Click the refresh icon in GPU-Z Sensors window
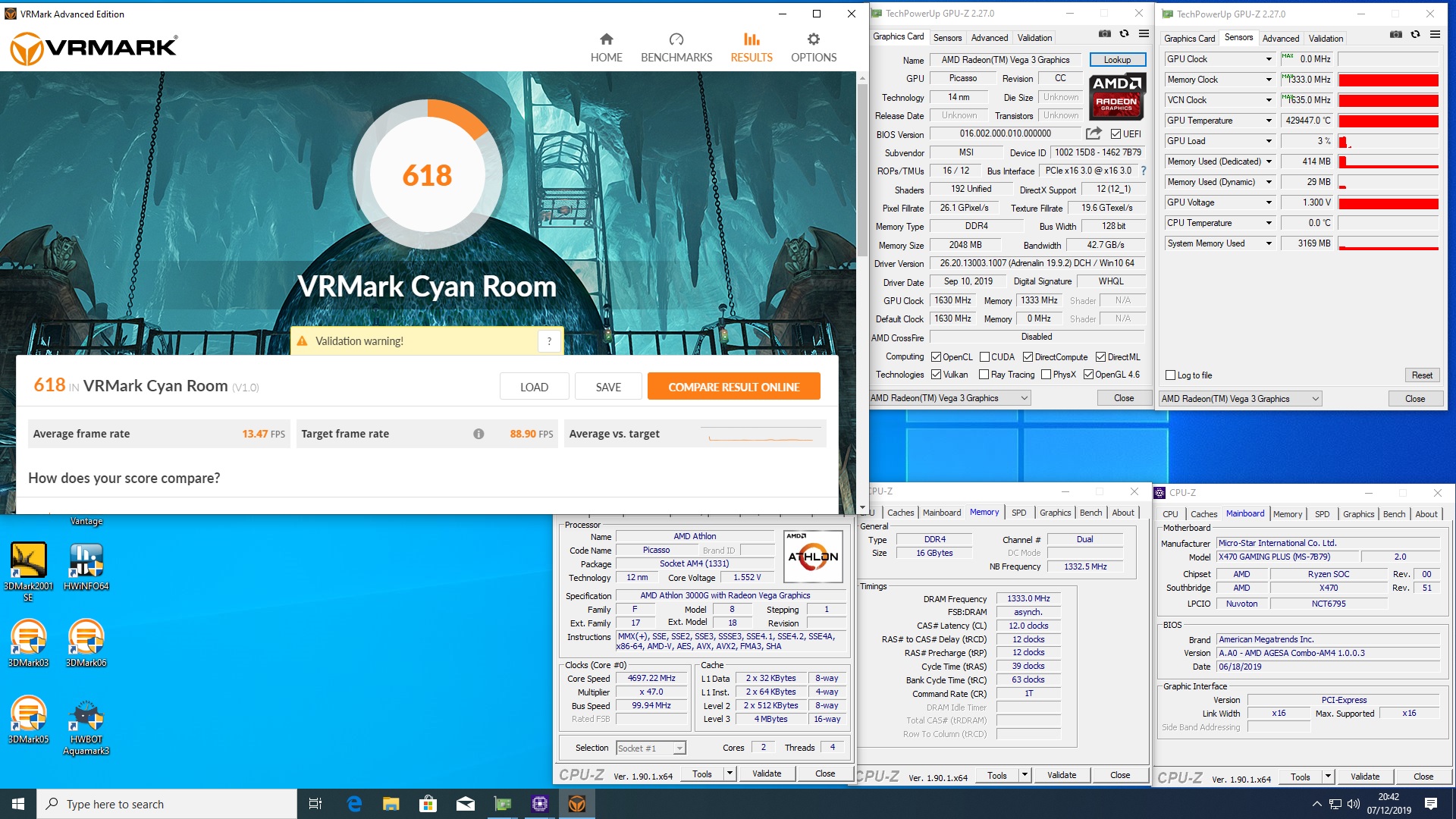The image size is (1456, 819). (x=1415, y=35)
